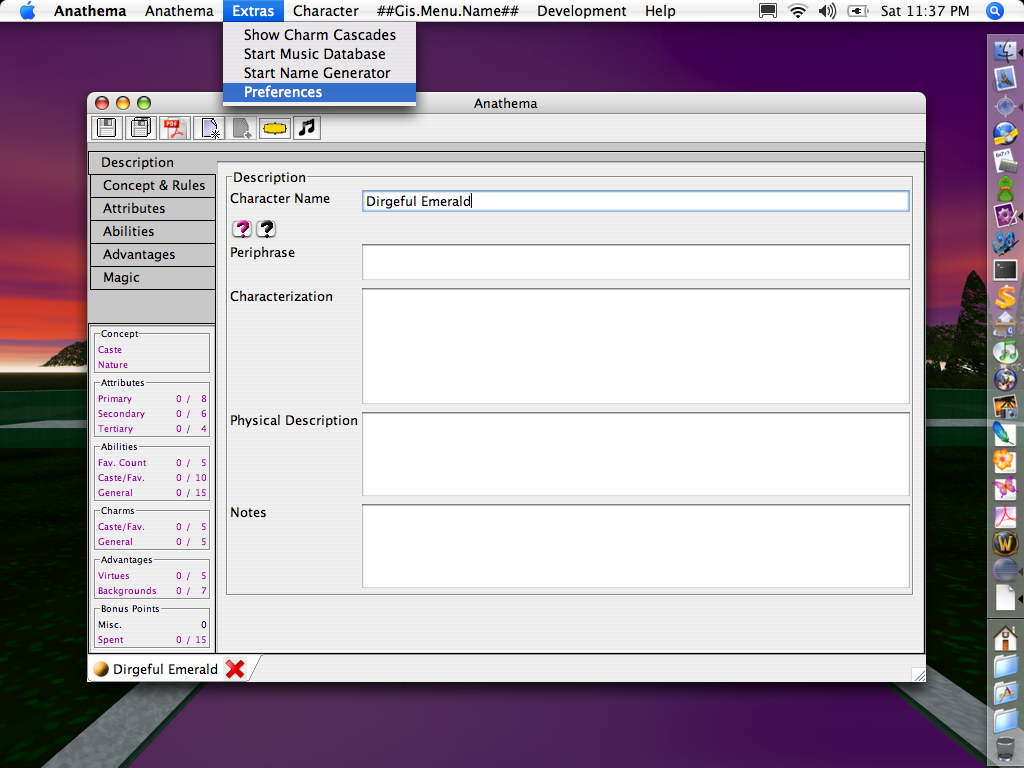The width and height of the screenshot is (1024, 768).
Task: Save the current character with floppy icon
Action: [x=106, y=128]
